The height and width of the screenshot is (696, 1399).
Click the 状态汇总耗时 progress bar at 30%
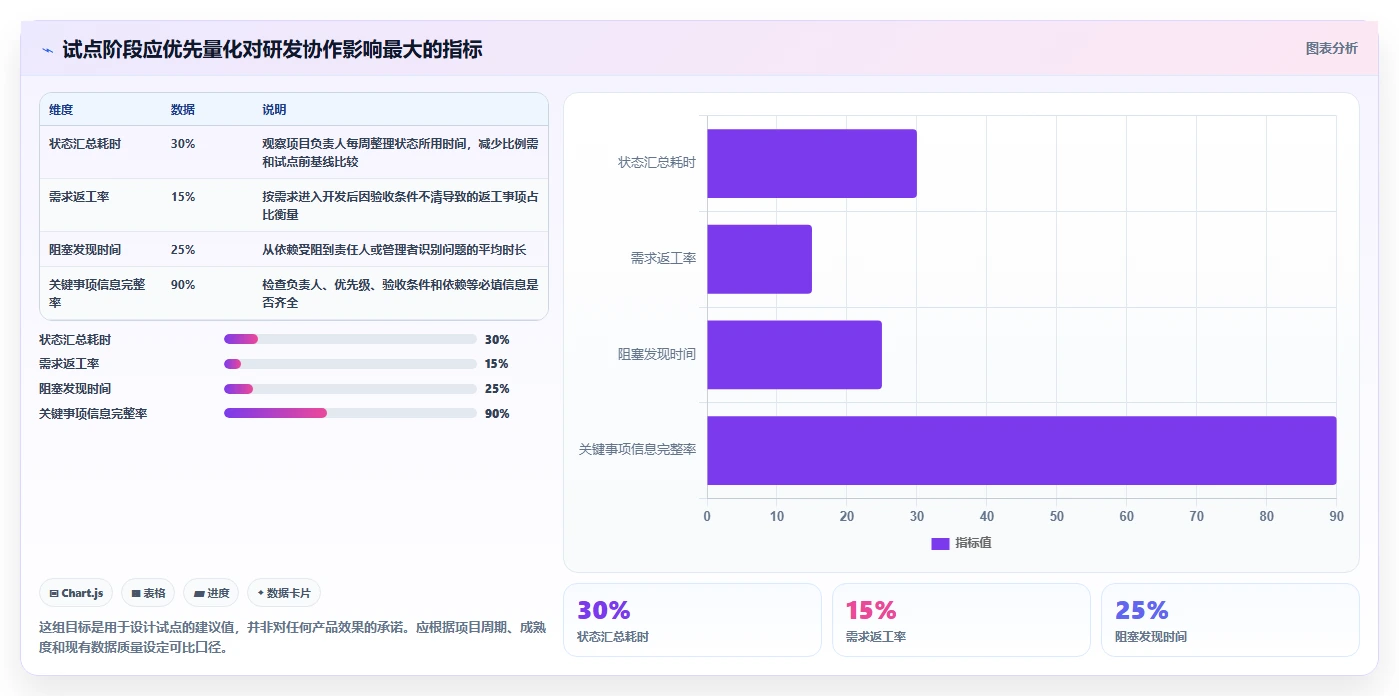tap(350, 340)
